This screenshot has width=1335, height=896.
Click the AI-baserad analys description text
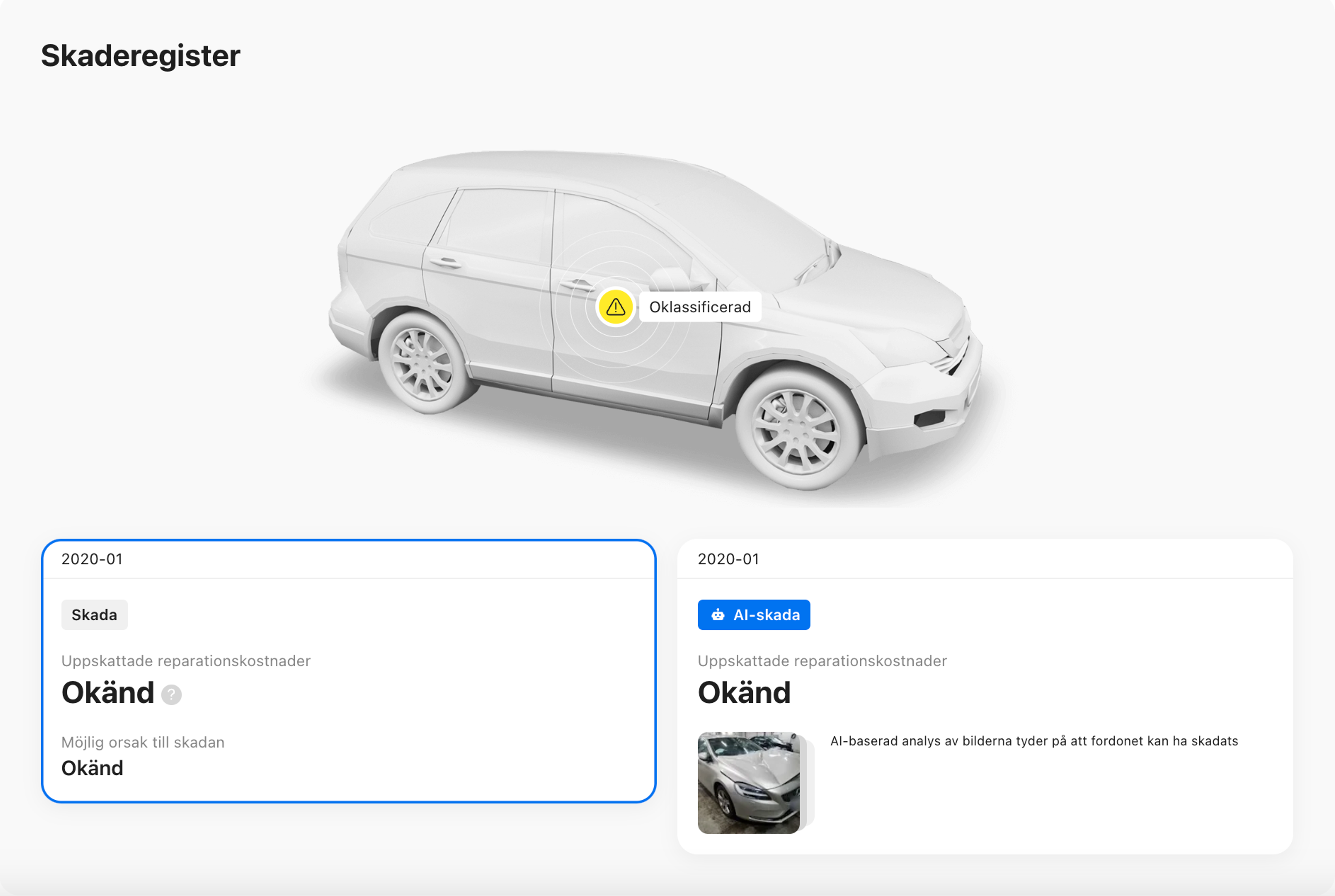1033,741
